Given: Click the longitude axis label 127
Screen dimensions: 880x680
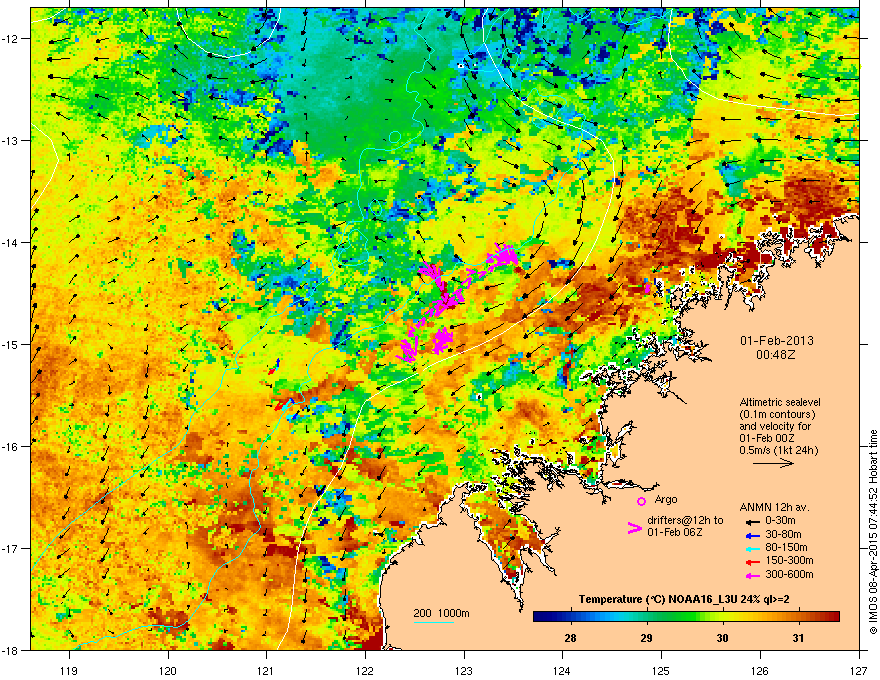Looking at the screenshot, I should click(859, 670).
